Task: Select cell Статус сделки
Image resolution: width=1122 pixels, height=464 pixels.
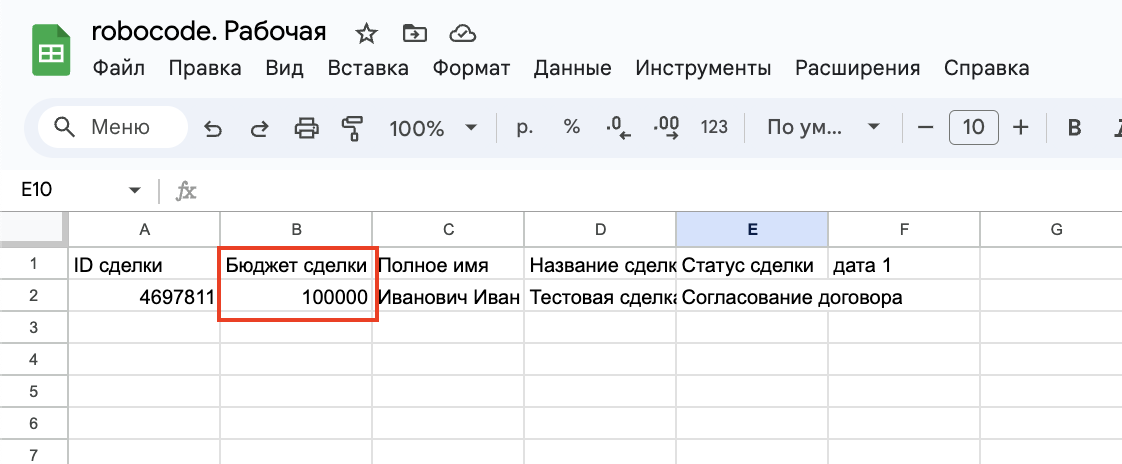Action: tap(752, 264)
